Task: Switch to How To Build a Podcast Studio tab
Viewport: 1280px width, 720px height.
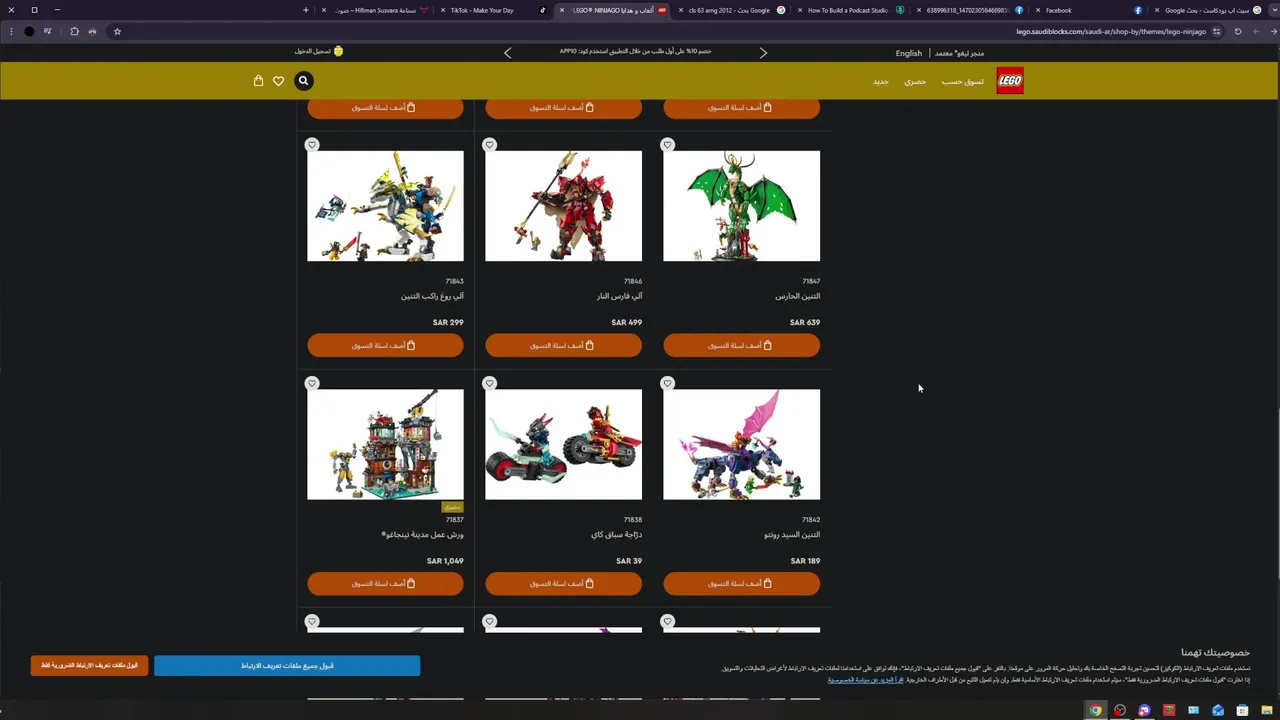Action: (x=850, y=10)
